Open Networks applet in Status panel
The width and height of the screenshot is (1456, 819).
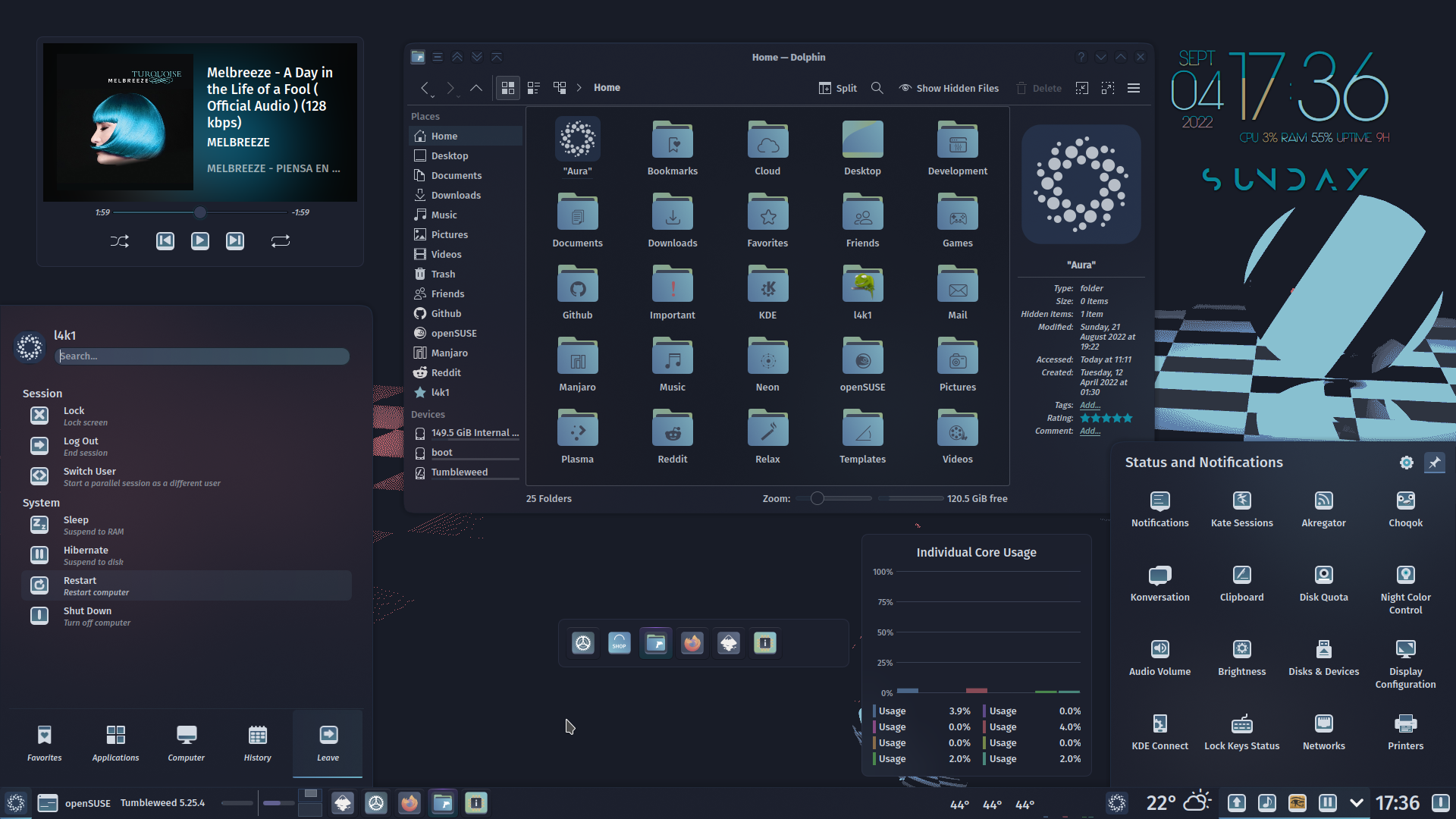coord(1324,732)
